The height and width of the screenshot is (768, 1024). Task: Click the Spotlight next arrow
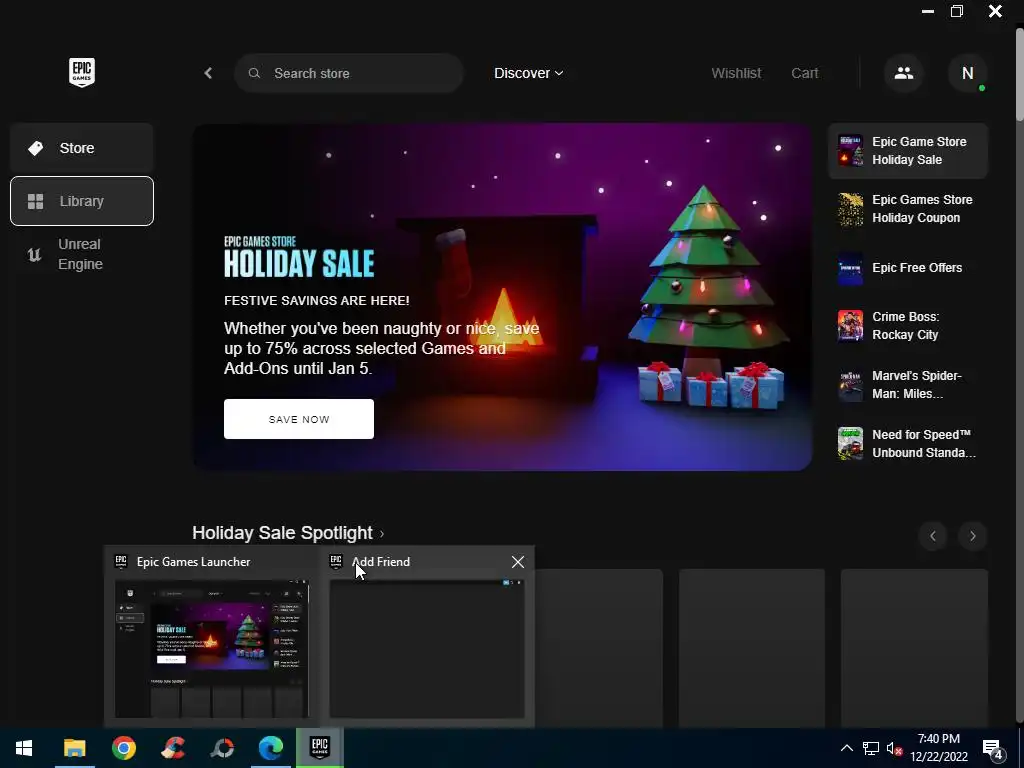click(972, 536)
